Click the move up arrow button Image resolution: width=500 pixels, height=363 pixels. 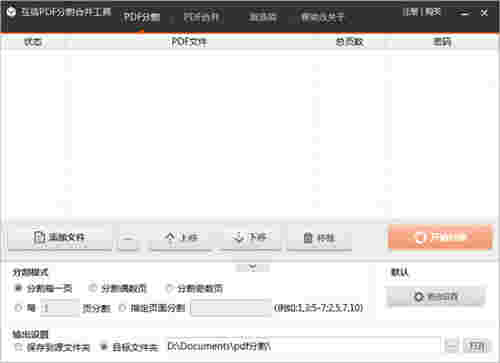tap(182, 237)
